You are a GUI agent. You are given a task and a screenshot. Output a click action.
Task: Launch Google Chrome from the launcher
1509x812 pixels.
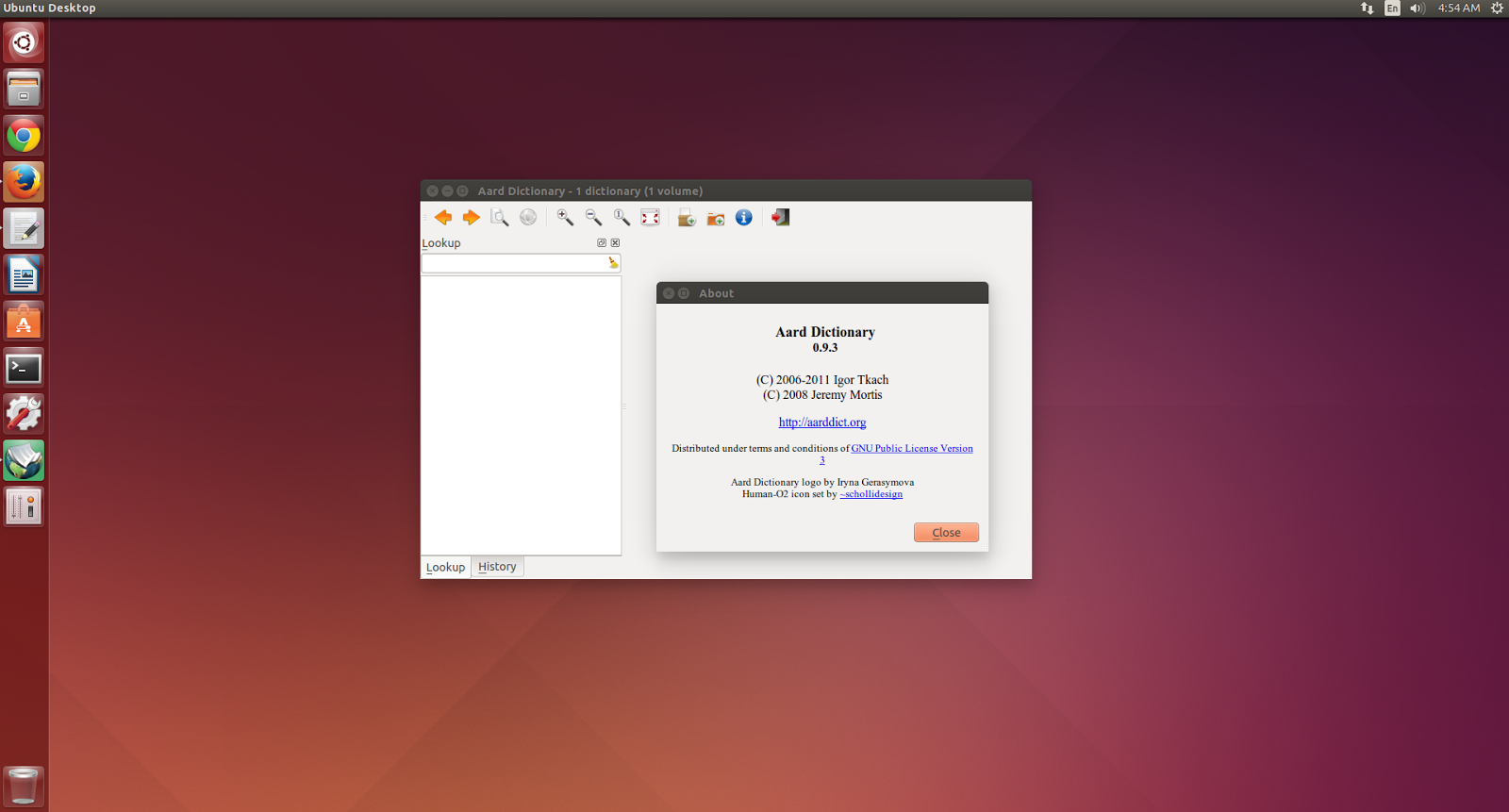pos(24,136)
